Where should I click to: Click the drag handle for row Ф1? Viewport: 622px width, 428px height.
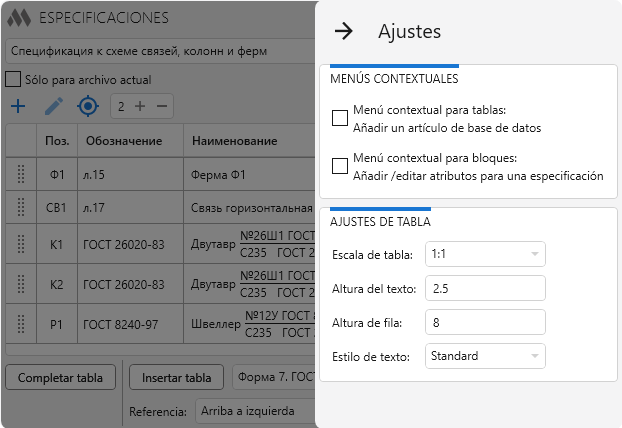(x=20, y=175)
